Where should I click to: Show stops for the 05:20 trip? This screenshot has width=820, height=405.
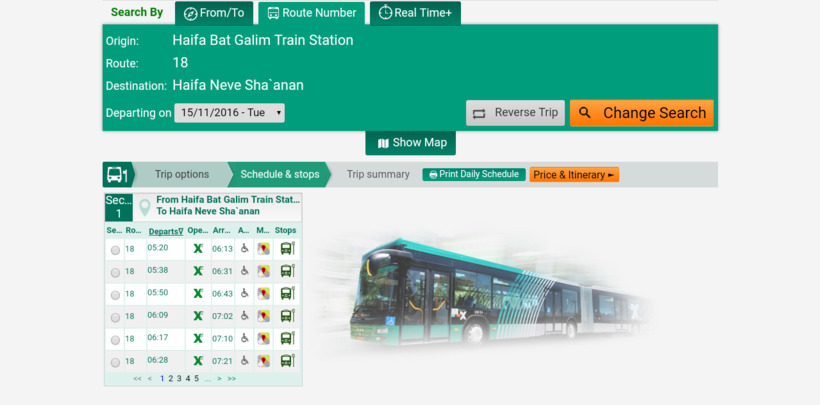click(288, 249)
